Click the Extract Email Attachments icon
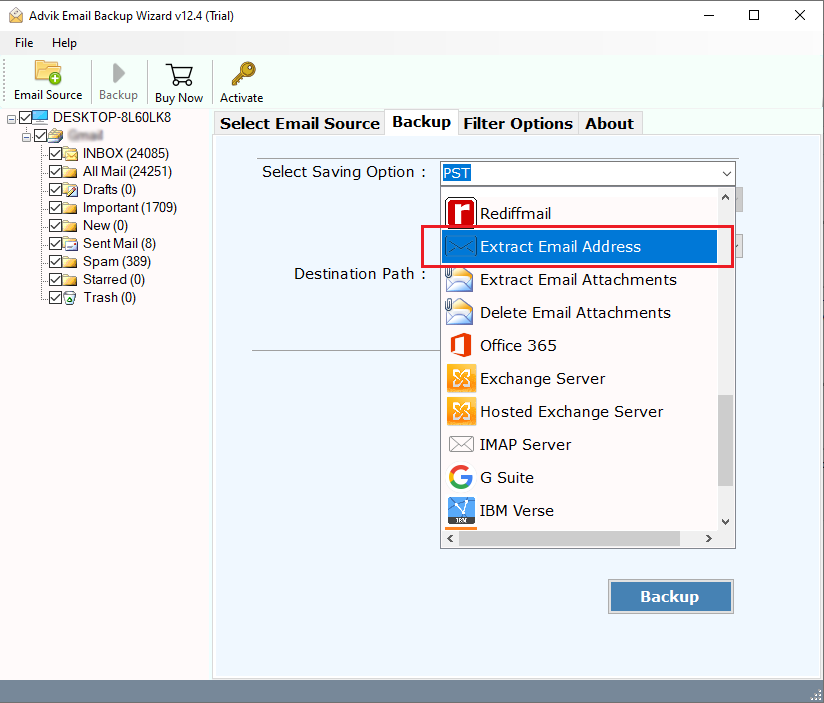The image size is (824, 703). [459, 280]
